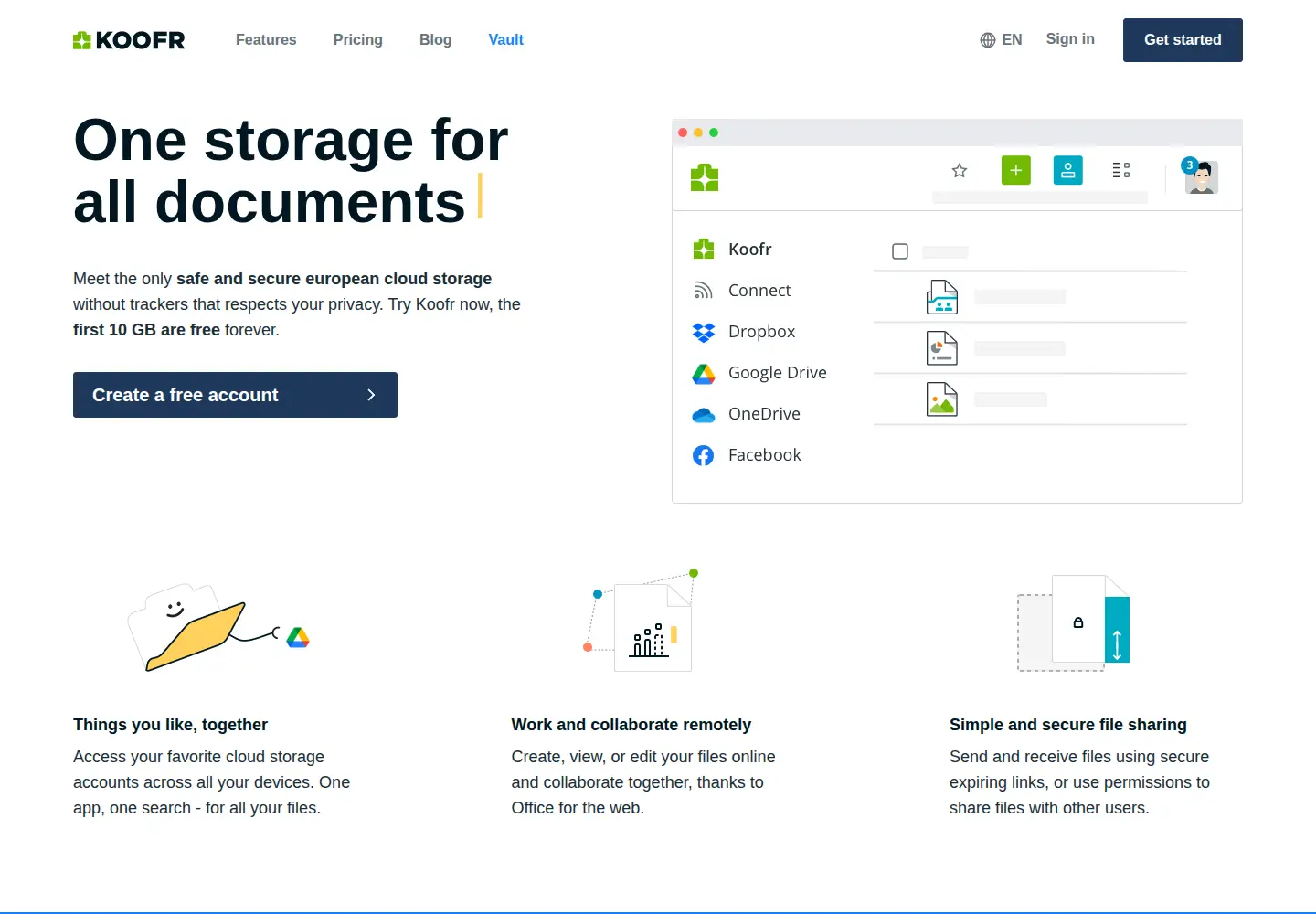Click the Koofr logo in the header

point(129,40)
